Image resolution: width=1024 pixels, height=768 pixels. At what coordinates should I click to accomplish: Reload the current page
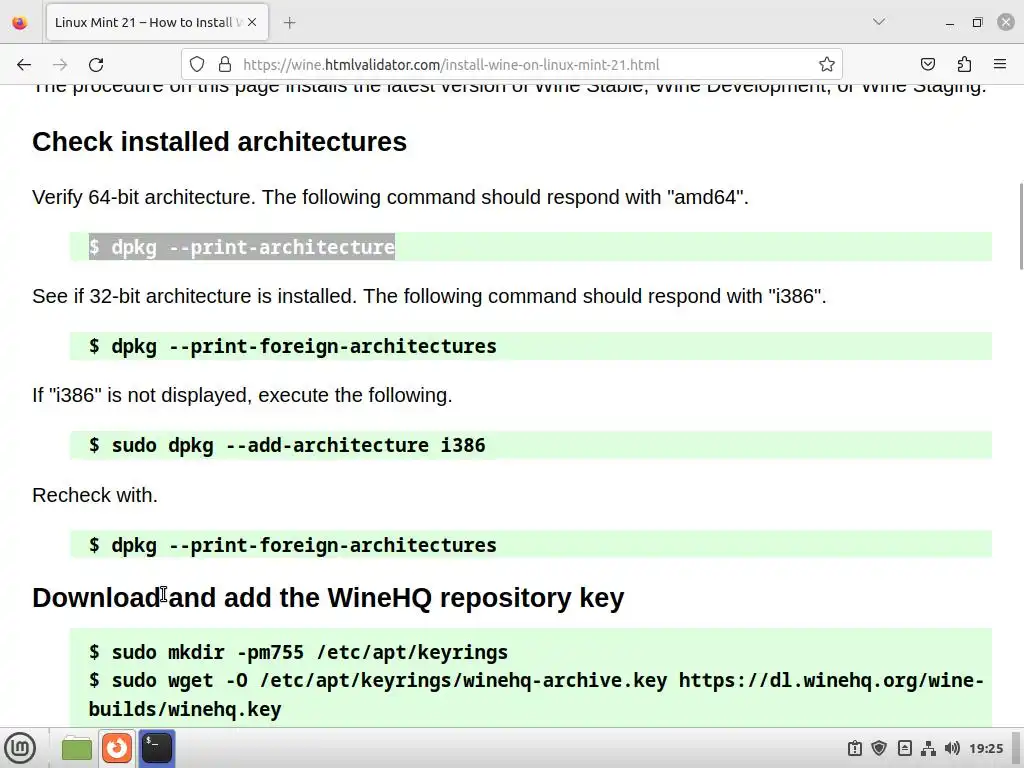point(96,65)
